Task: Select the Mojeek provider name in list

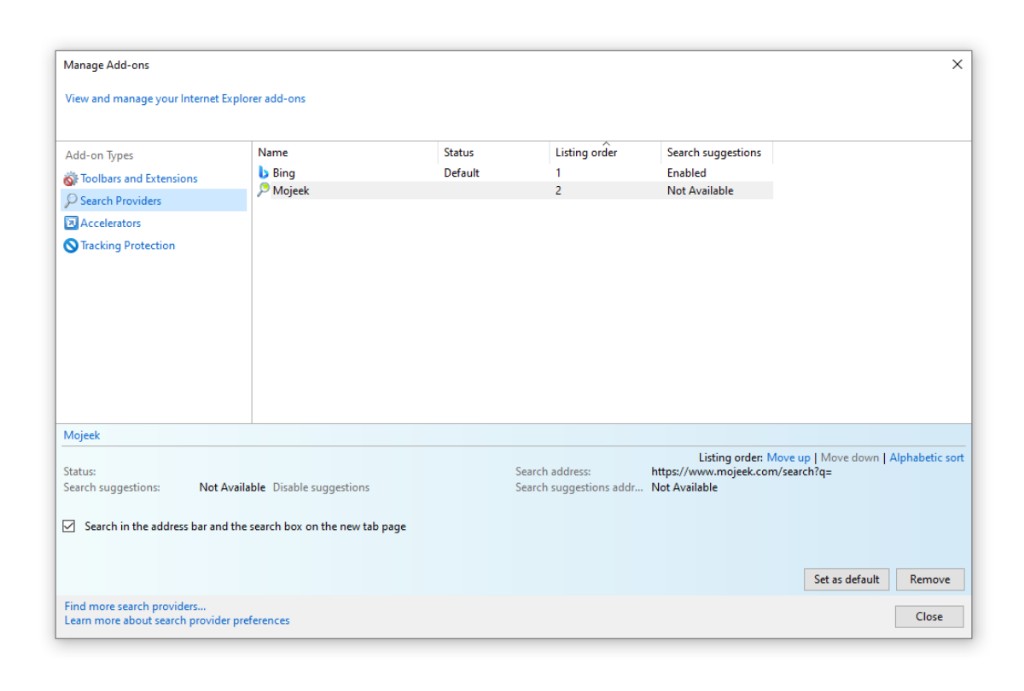Action: 291,191
